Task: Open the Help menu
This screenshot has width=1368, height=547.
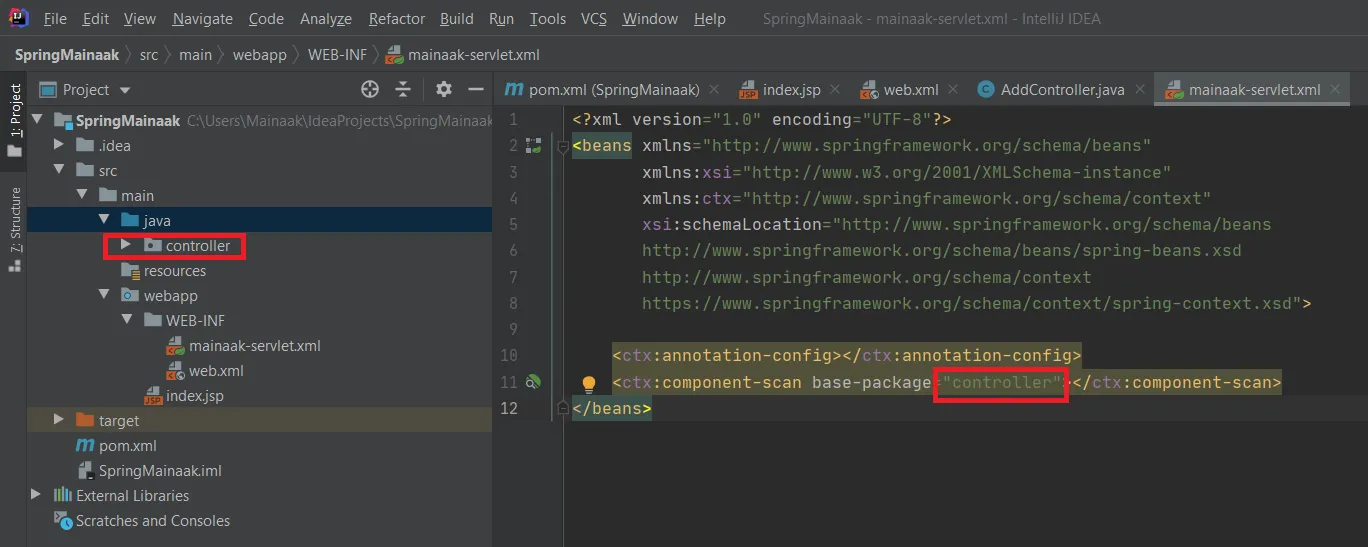Action: click(710, 19)
